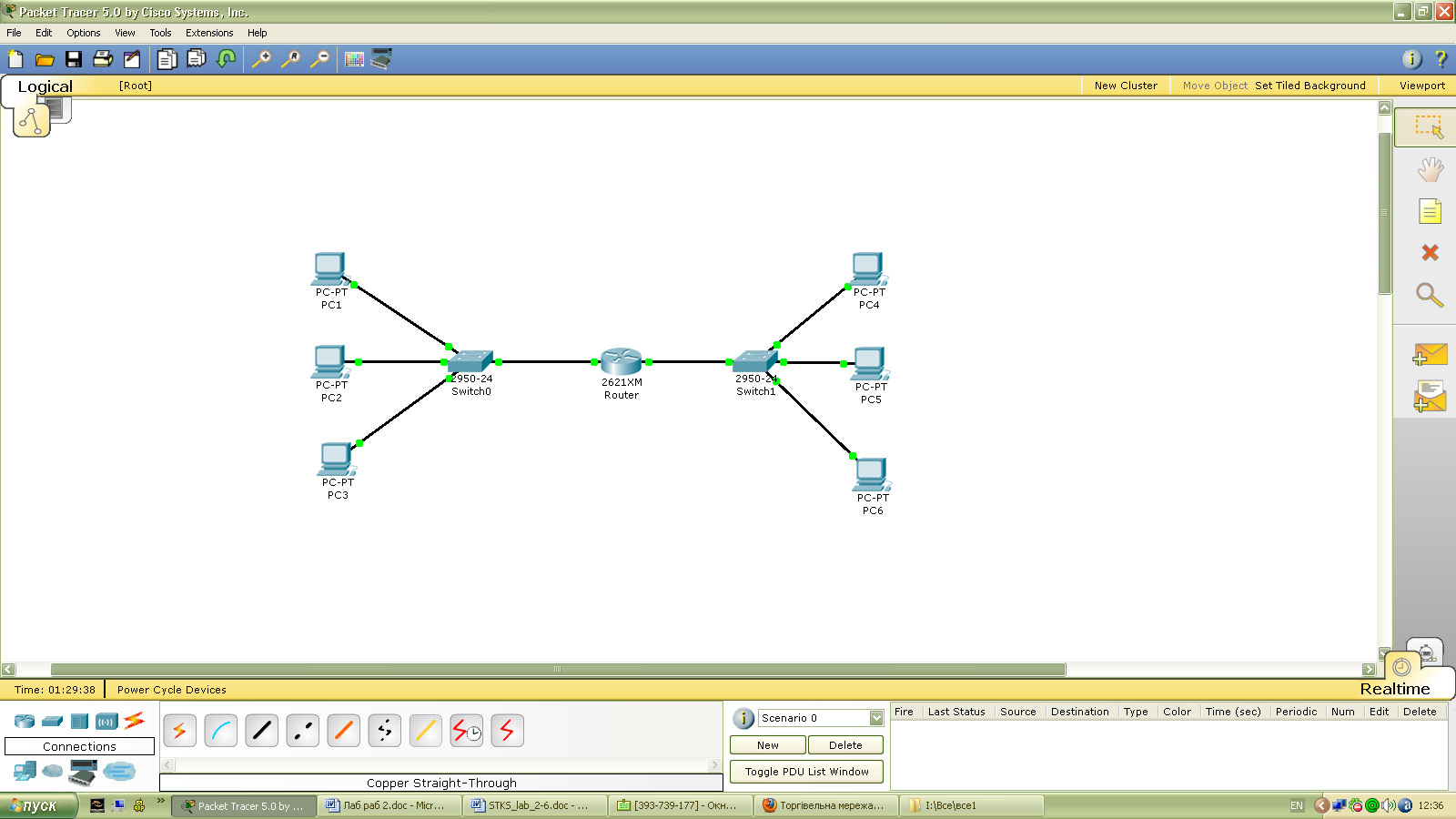Viewport: 1456px width, 819px height.
Task: Switch to the Logical workspace tab
Action: coord(45,86)
